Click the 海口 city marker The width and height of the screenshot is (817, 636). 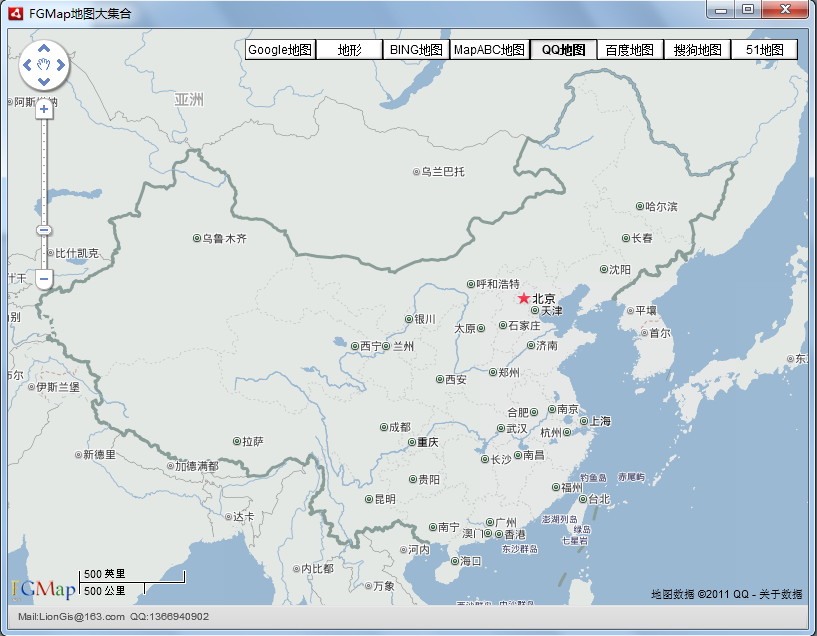click(x=454, y=561)
